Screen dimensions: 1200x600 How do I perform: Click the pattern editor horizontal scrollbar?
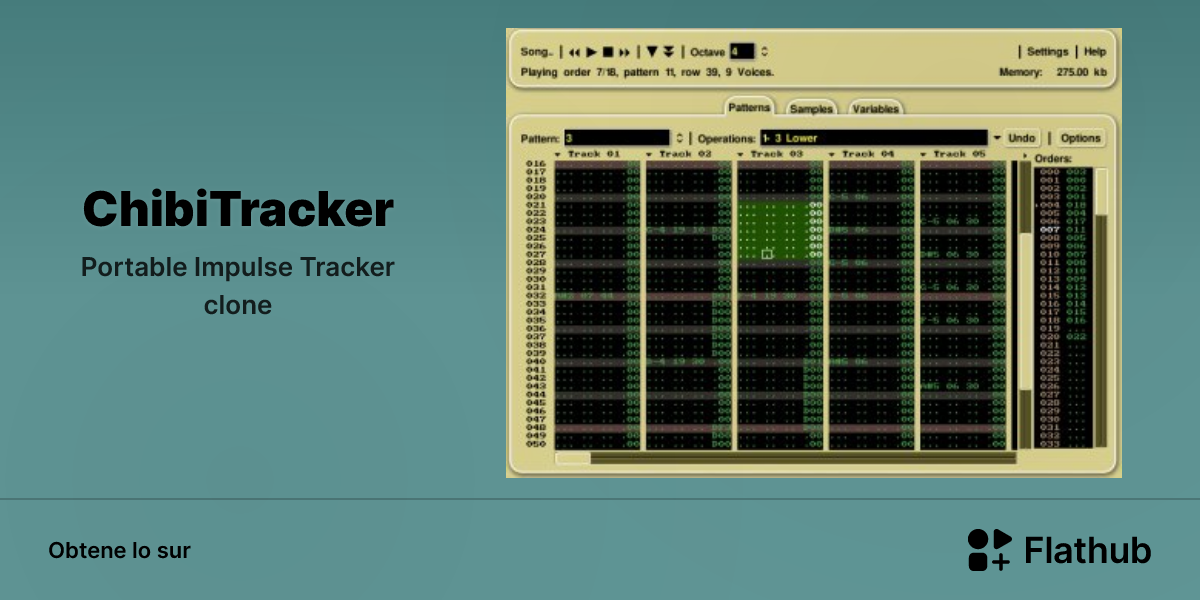(785, 458)
